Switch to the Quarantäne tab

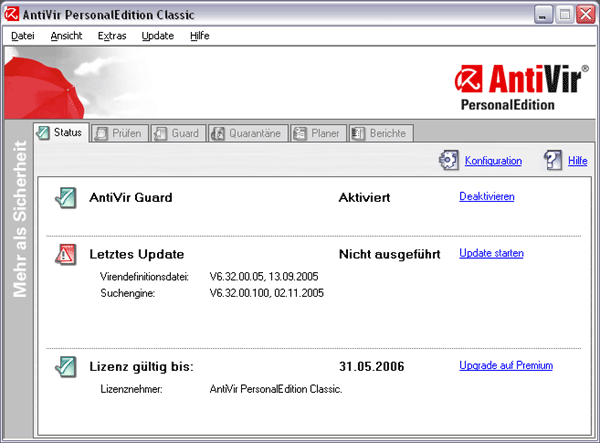[x=248, y=134]
